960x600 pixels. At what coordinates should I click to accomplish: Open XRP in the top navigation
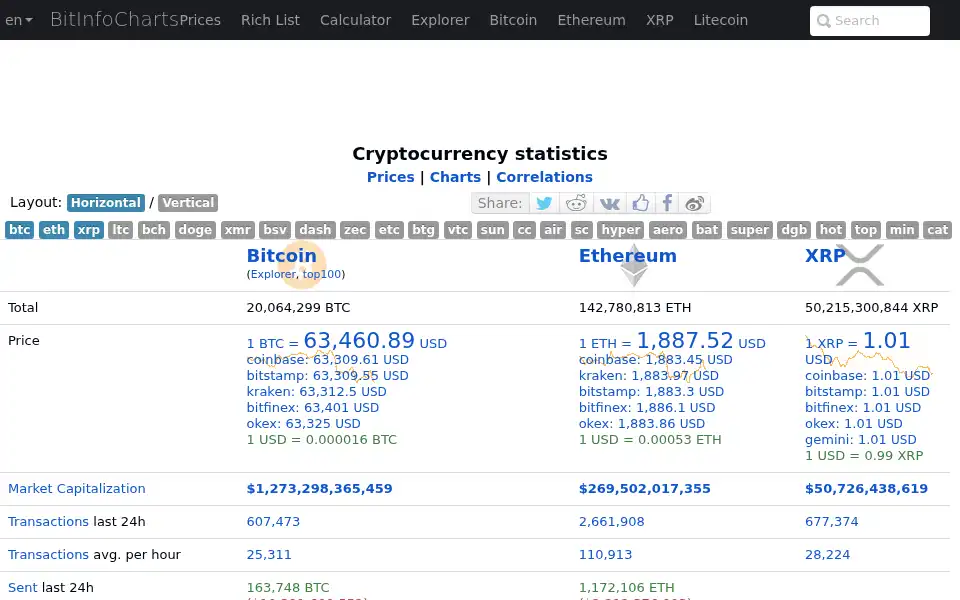tap(660, 20)
